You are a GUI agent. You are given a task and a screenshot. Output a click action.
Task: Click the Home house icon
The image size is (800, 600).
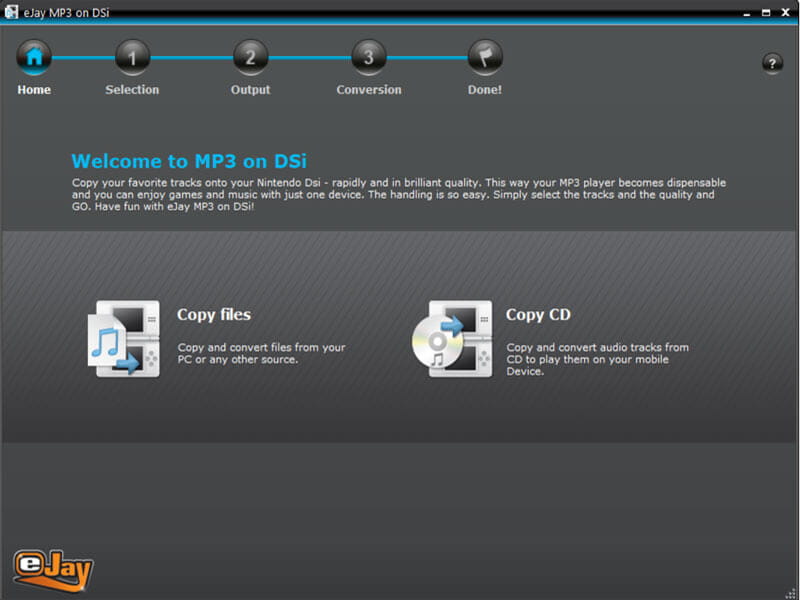pos(34,57)
